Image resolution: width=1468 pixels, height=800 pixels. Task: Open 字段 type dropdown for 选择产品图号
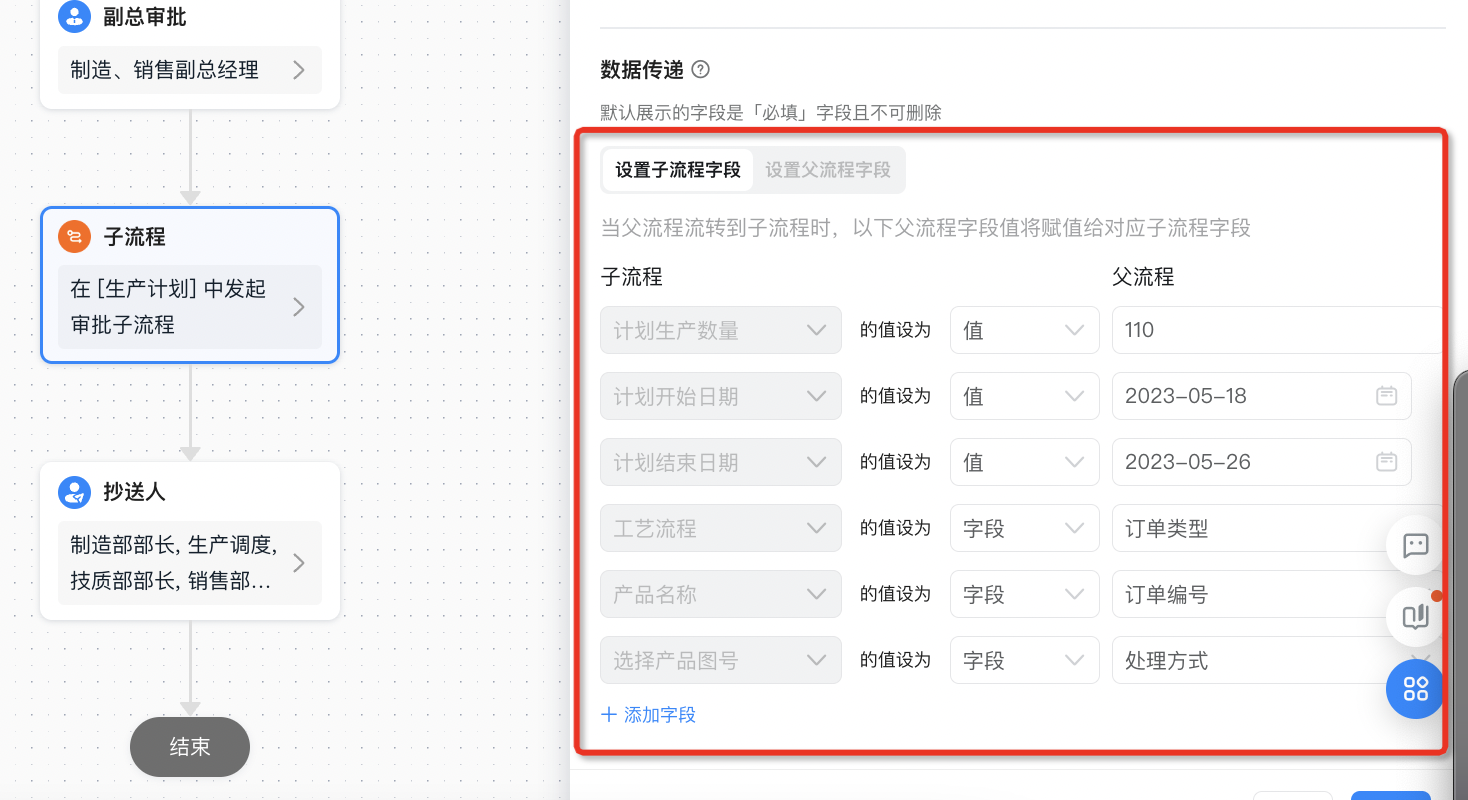click(1025, 660)
